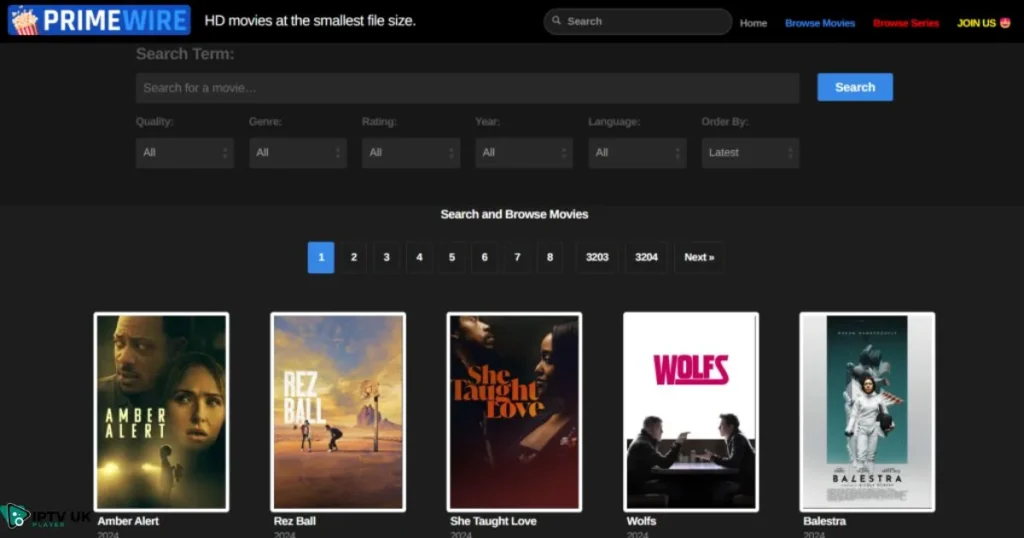Click the 'Search and Browse Movies' heading
The image size is (1024, 538).
[514, 214]
